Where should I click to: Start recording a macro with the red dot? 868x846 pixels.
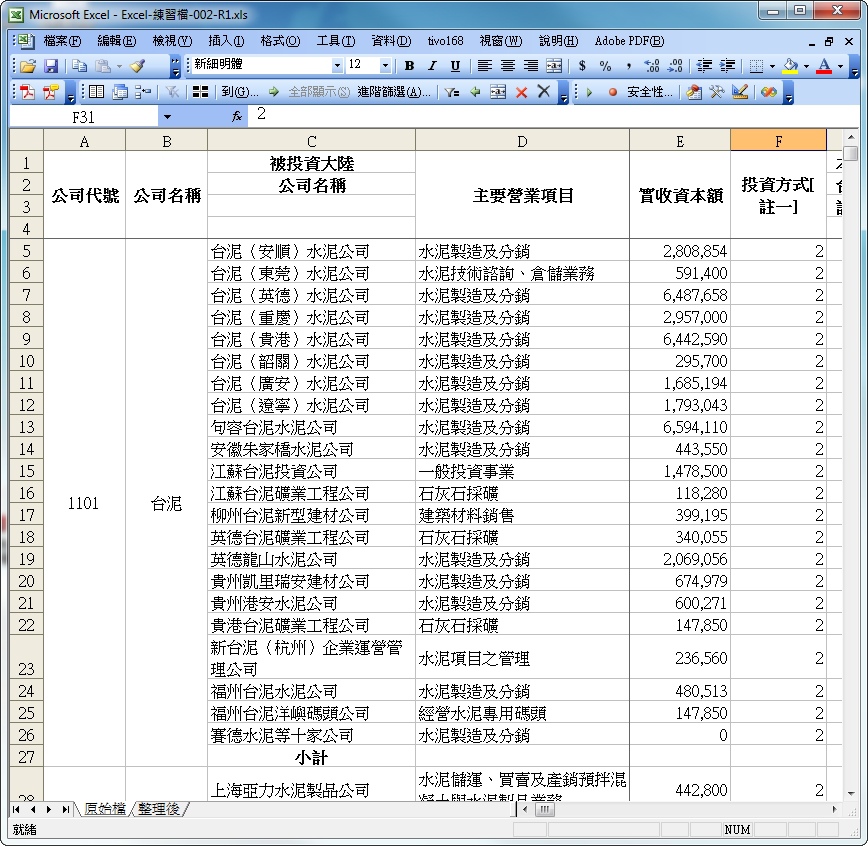tap(612, 92)
